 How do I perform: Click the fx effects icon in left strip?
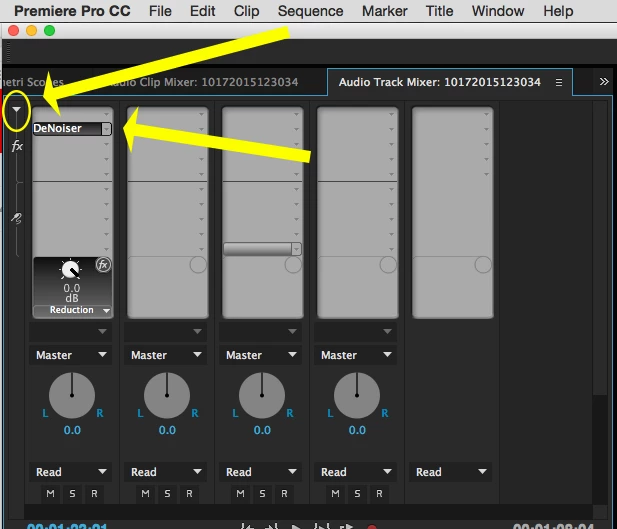tap(17, 146)
